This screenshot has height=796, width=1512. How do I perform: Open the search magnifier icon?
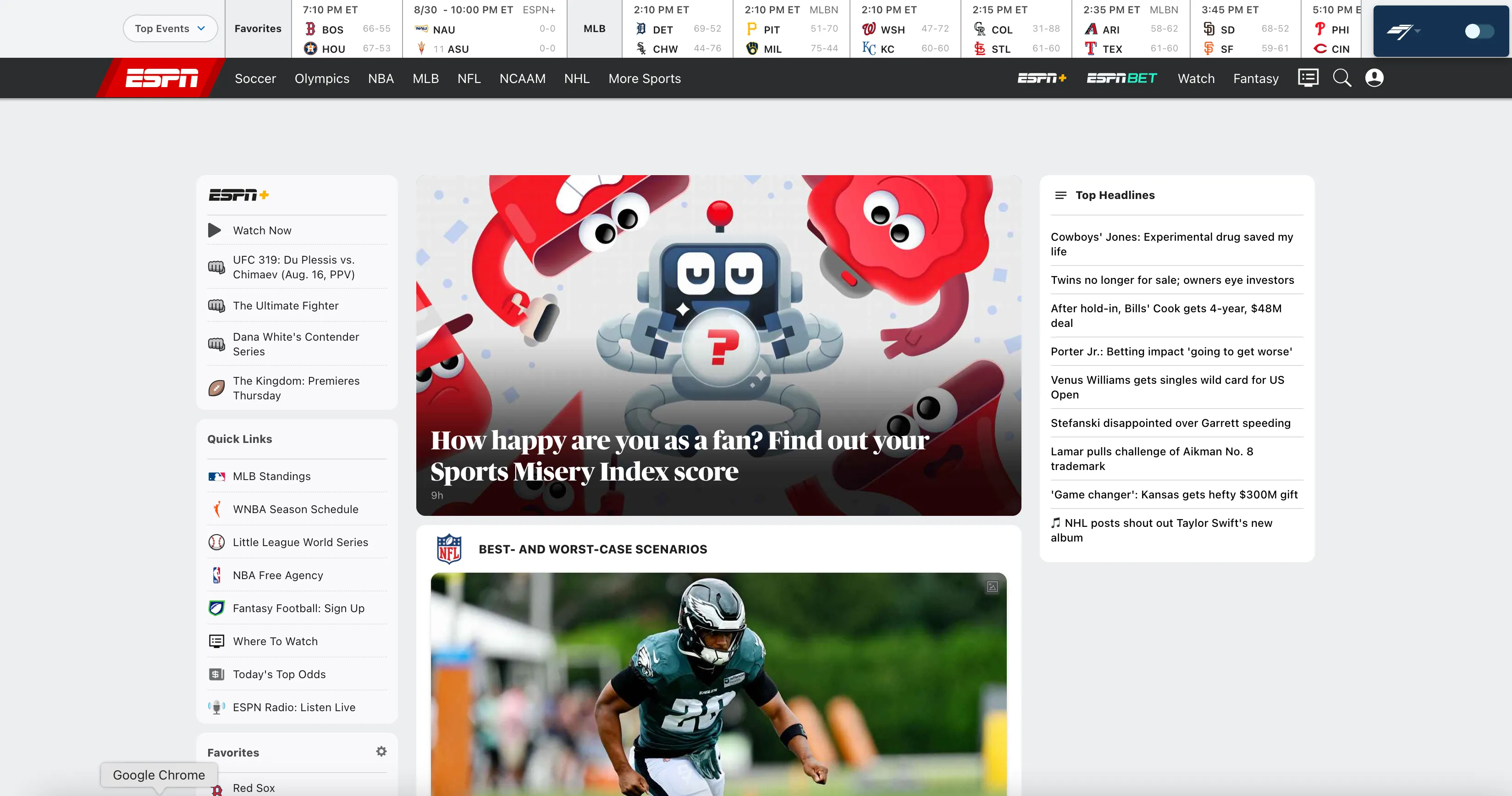1342,78
